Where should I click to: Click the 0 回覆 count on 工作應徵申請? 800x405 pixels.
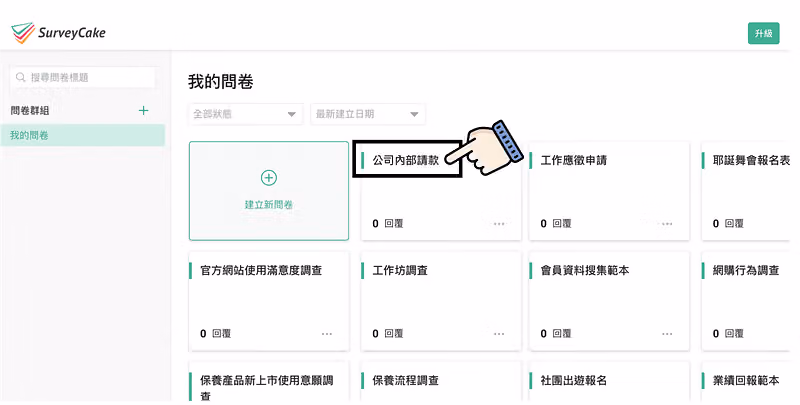[x=556, y=223]
